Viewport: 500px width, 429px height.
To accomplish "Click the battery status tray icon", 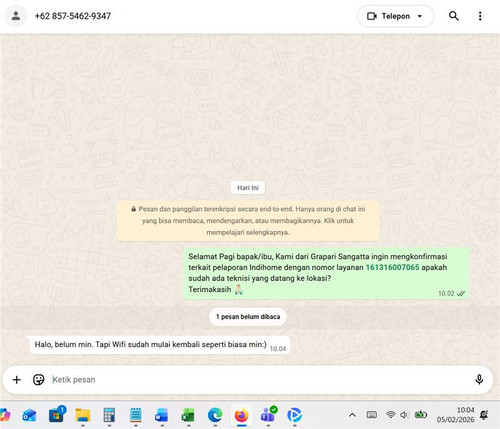I will (421, 415).
